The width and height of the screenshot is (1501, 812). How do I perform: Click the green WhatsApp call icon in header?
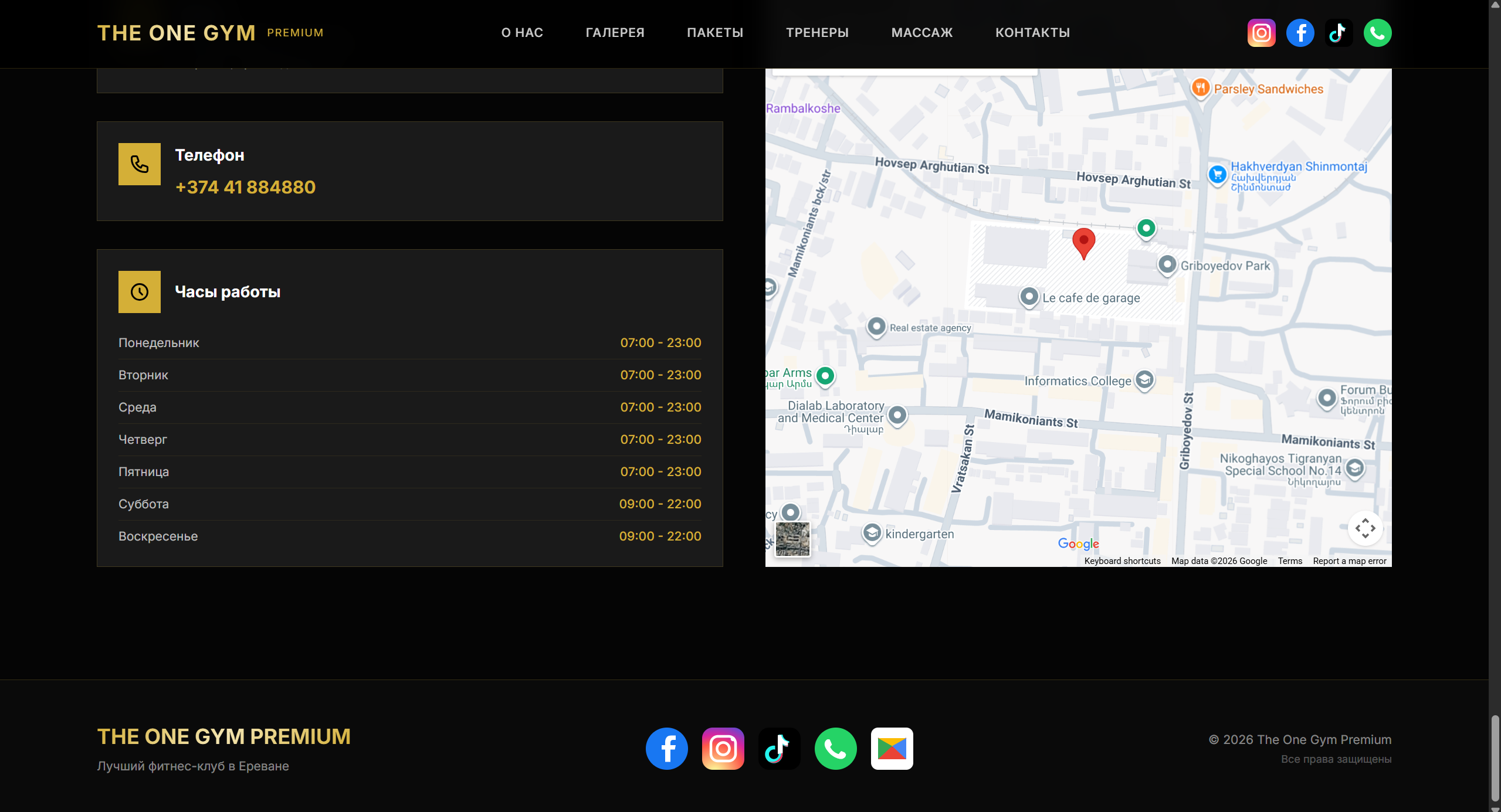coord(1377,32)
